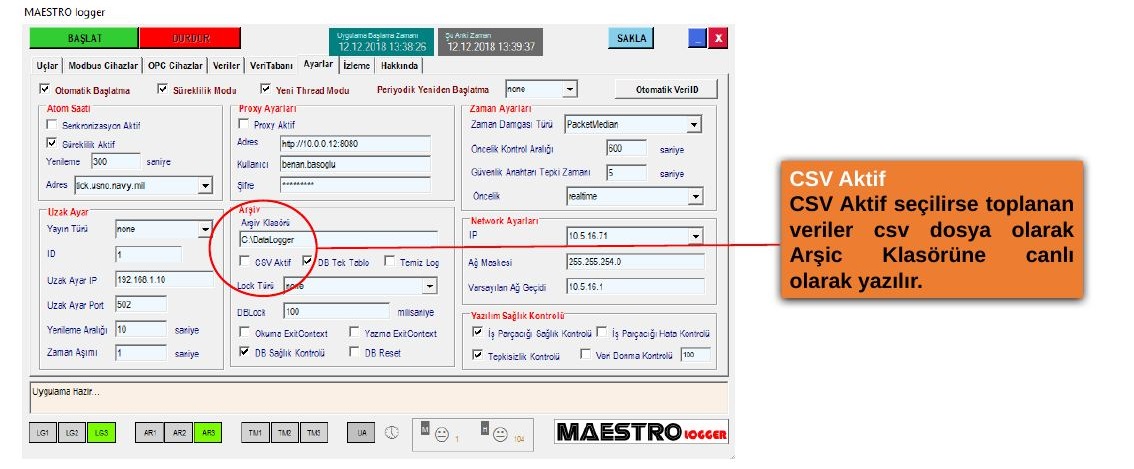Click the green BAŞLAT button
The width and height of the screenshot is (1134, 469).
click(x=84, y=38)
